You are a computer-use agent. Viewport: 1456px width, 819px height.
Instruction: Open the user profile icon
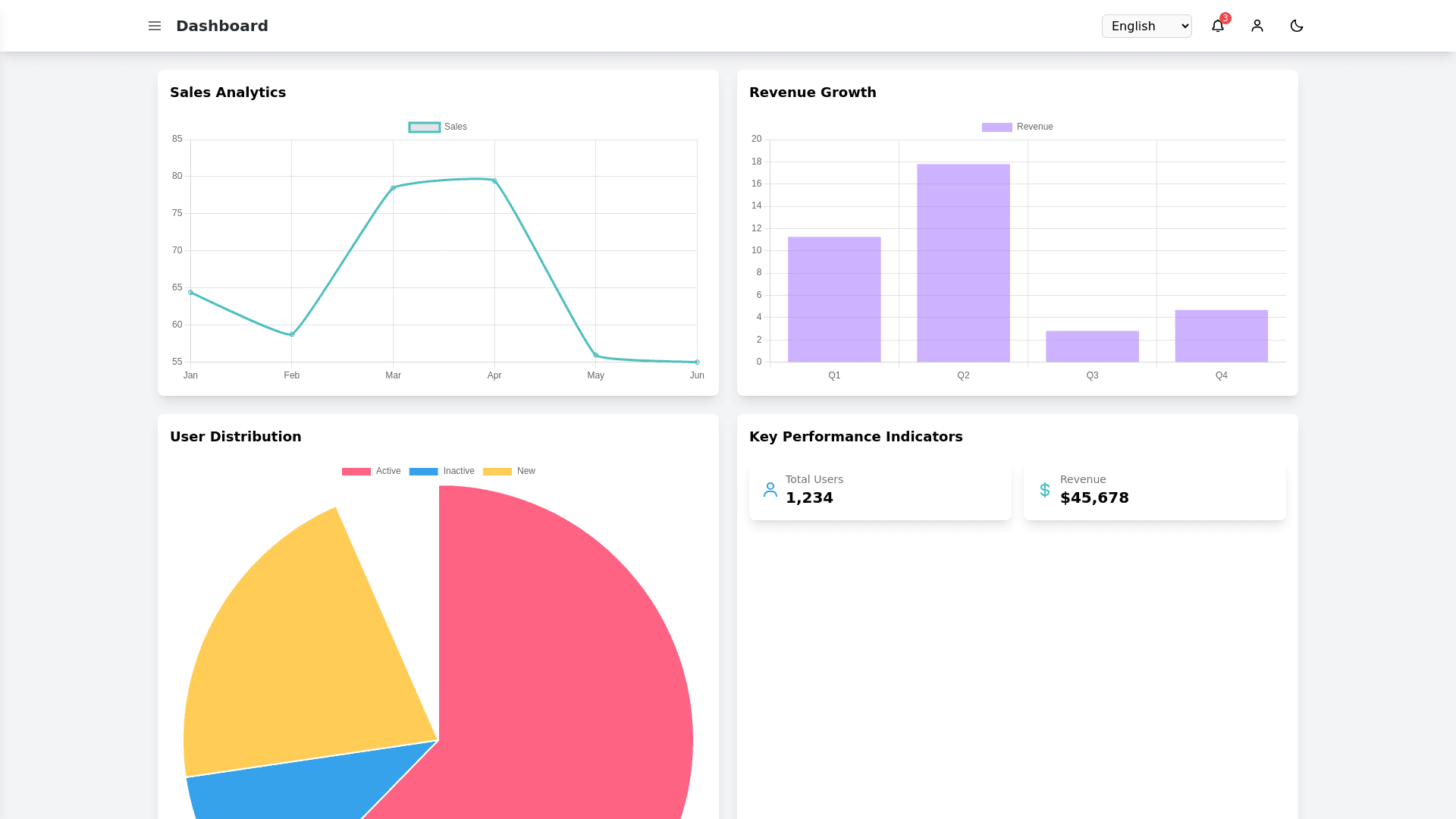tap(1257, 26)
